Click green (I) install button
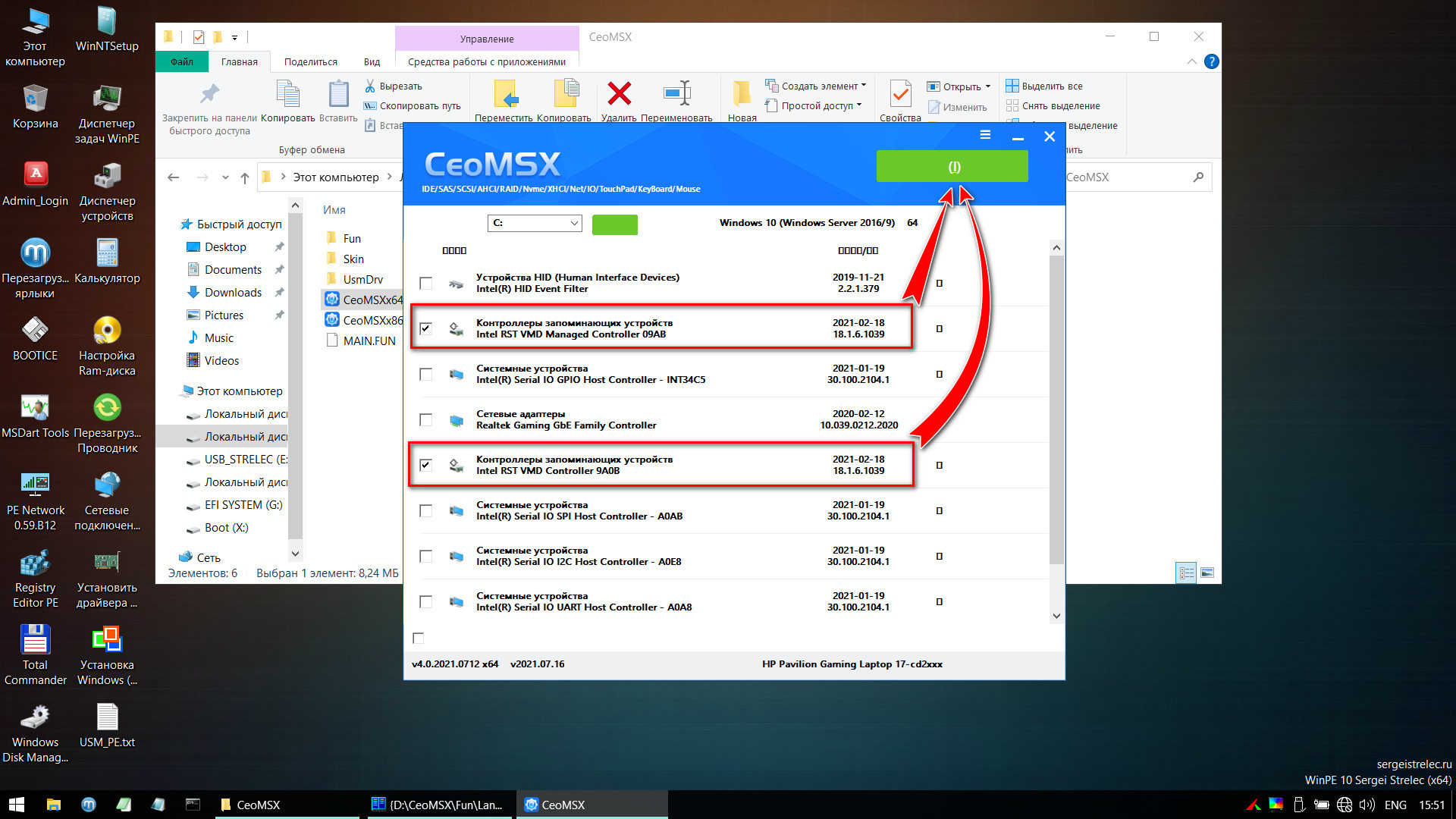Viewport: 1456px width, 819px height. [952, 166]
